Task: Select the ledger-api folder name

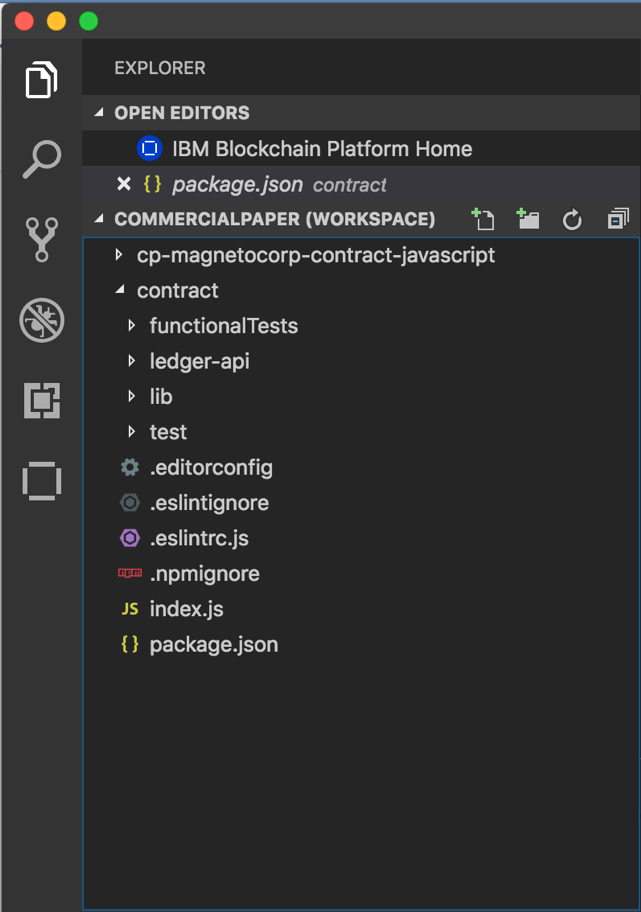Action: 200,361
